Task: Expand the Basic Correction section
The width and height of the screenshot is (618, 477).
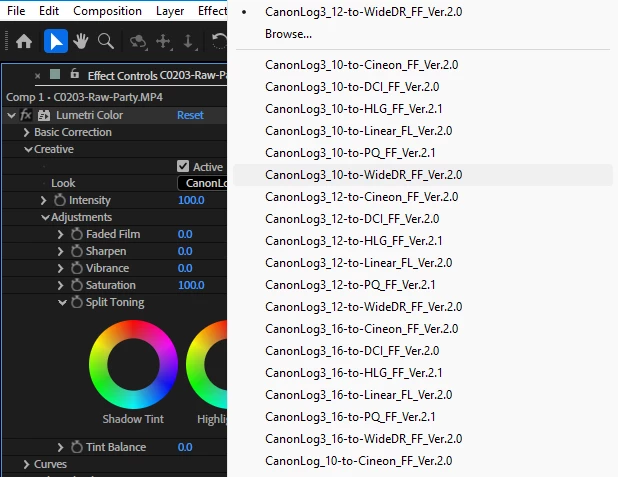Action: (26, 132)
